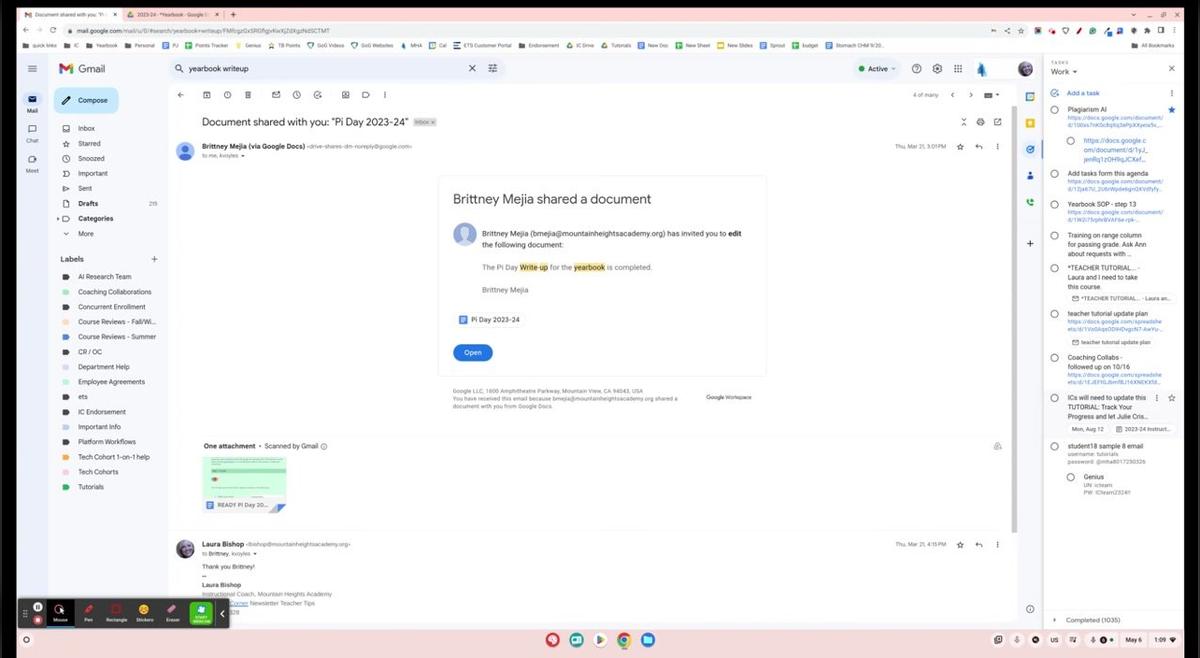Unstar the 'Plagiarism AI' task

(x=1172, y=109)
